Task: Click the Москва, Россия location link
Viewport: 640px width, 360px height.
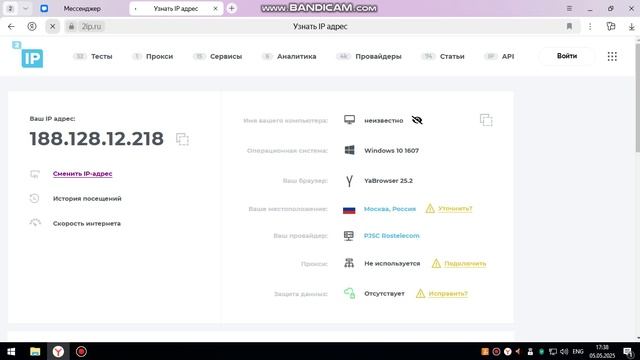Action: (390, 209)
